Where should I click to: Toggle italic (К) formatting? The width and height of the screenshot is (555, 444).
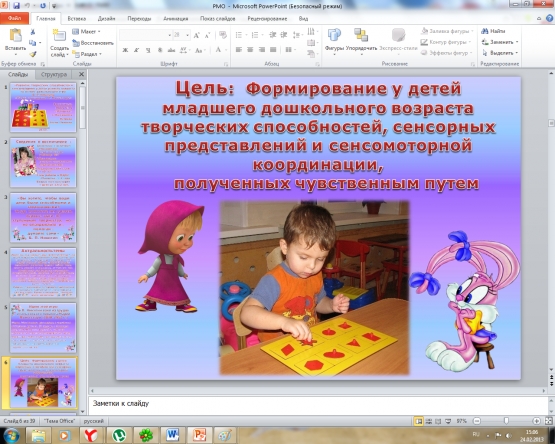point(136,50)
